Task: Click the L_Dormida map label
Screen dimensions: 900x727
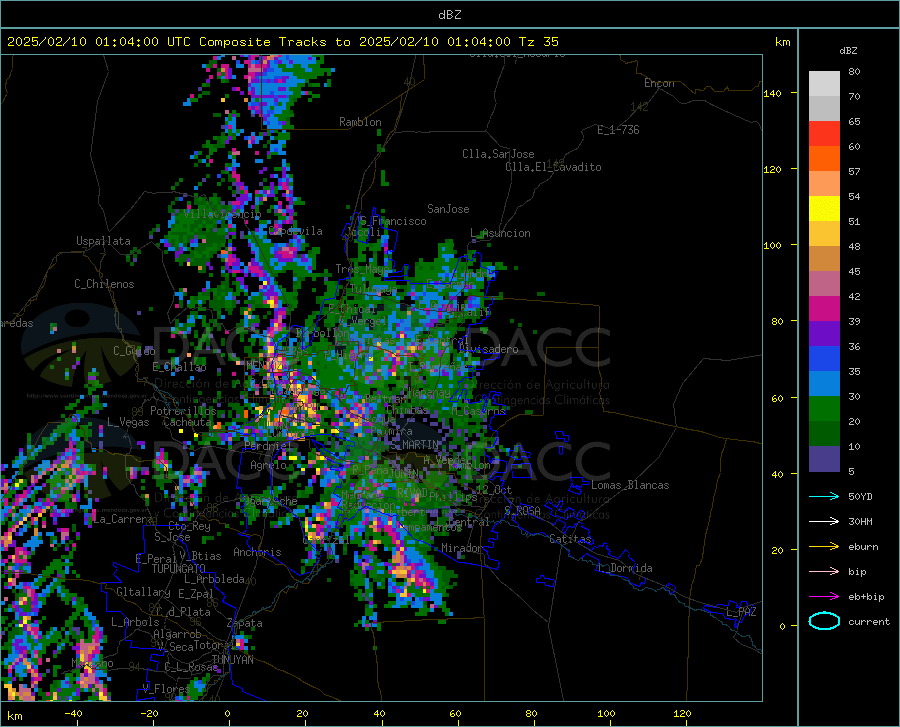Action: [x=624, y=568]
